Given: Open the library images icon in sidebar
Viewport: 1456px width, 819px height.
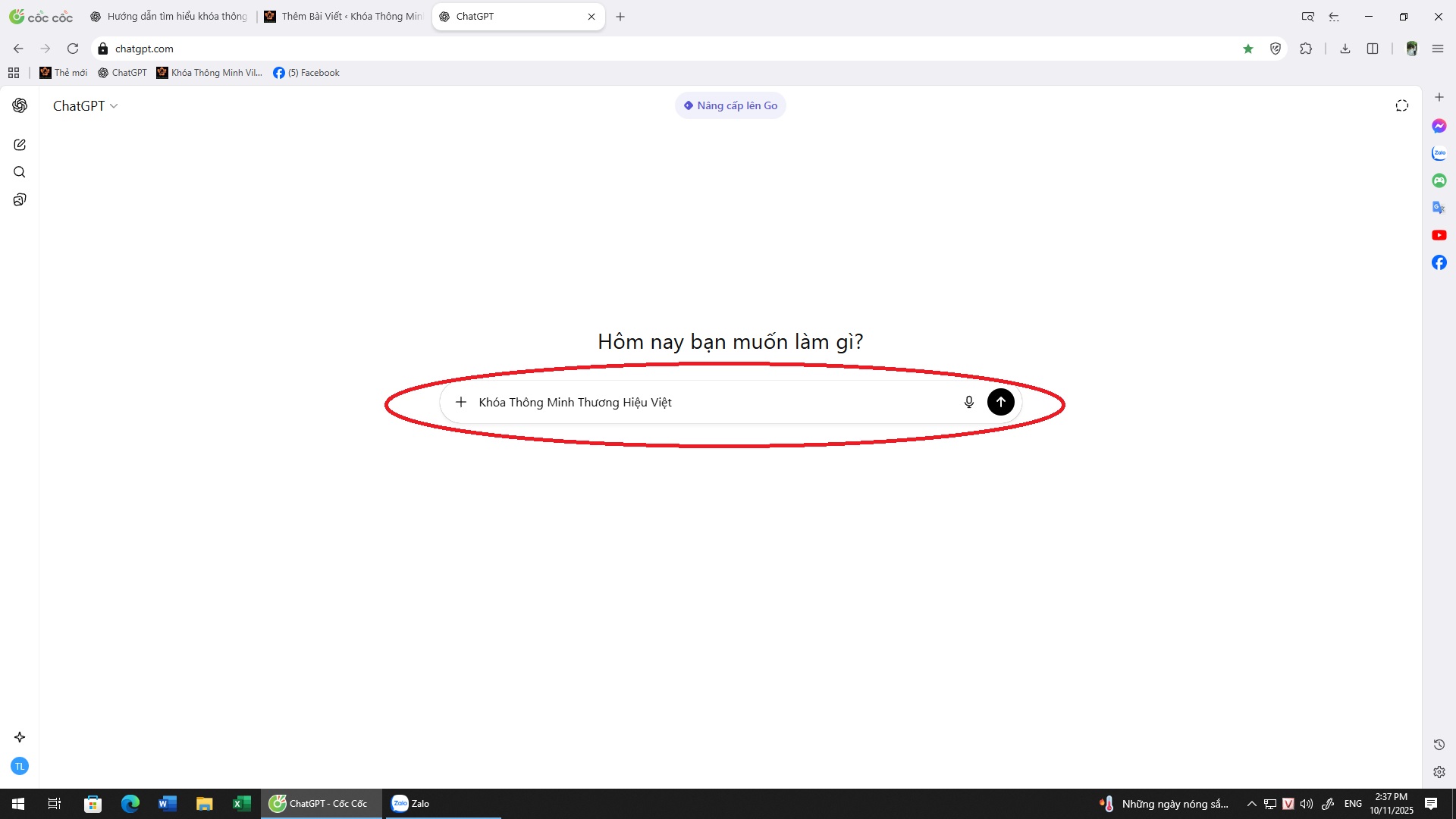Looking at the screenshot, I should (x=20, y=199).
